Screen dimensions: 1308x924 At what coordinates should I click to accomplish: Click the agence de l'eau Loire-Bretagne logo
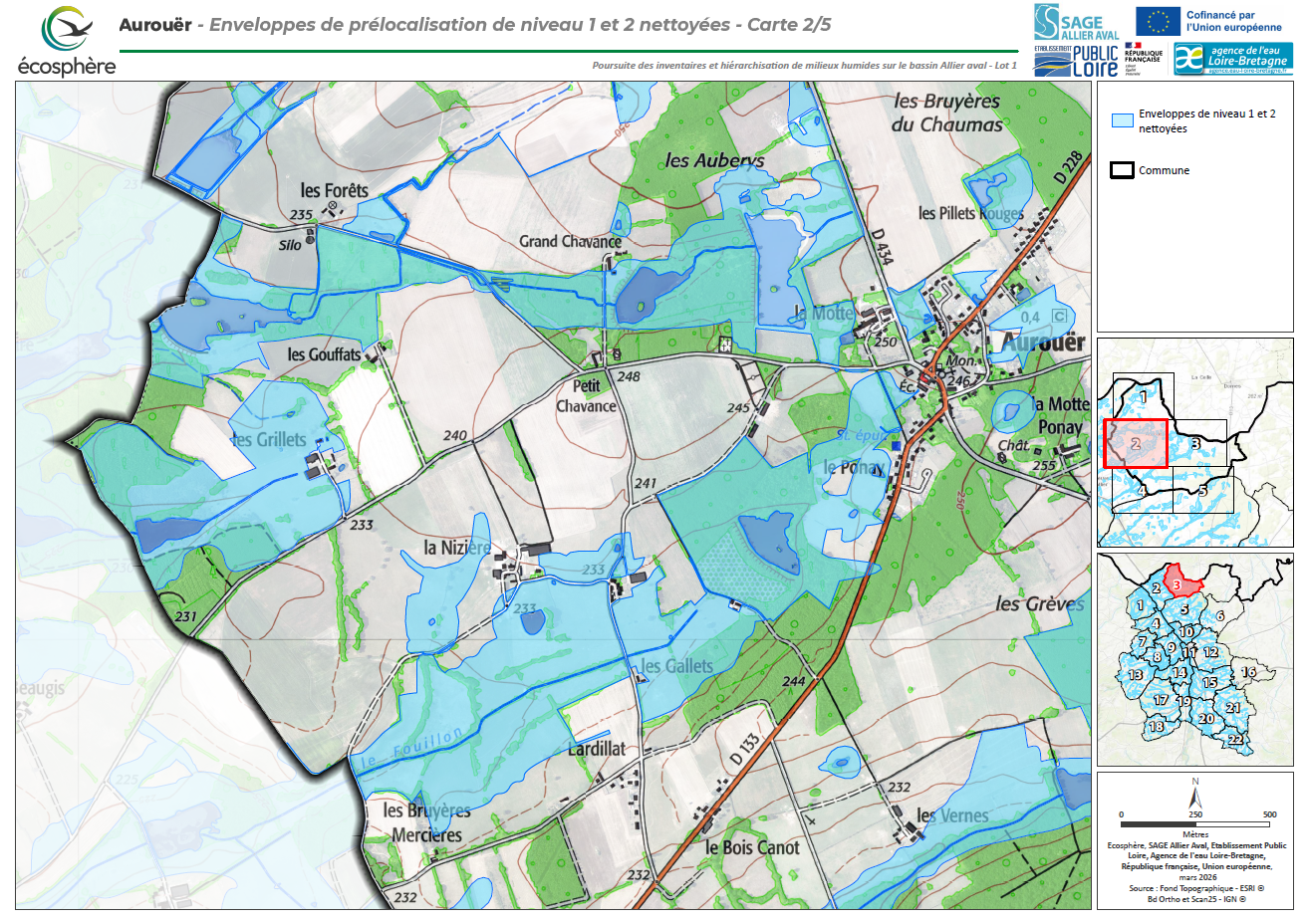[1232, 59]
